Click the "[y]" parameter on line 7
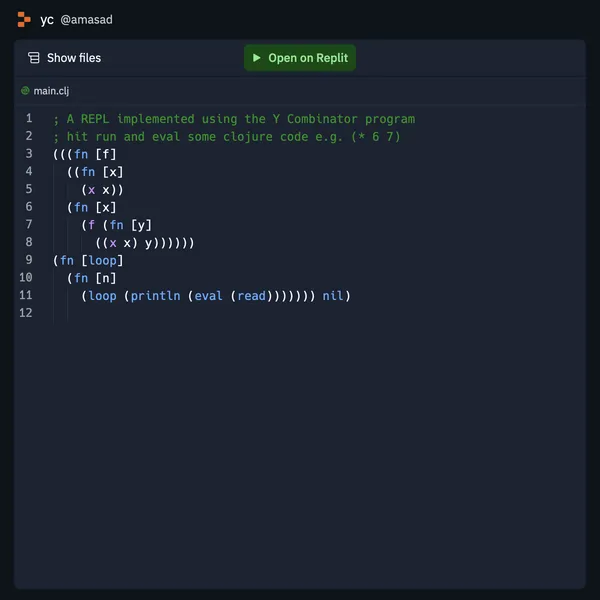Image resolution: width=600 pixels, height=600 pixels. tap(141, 225)
